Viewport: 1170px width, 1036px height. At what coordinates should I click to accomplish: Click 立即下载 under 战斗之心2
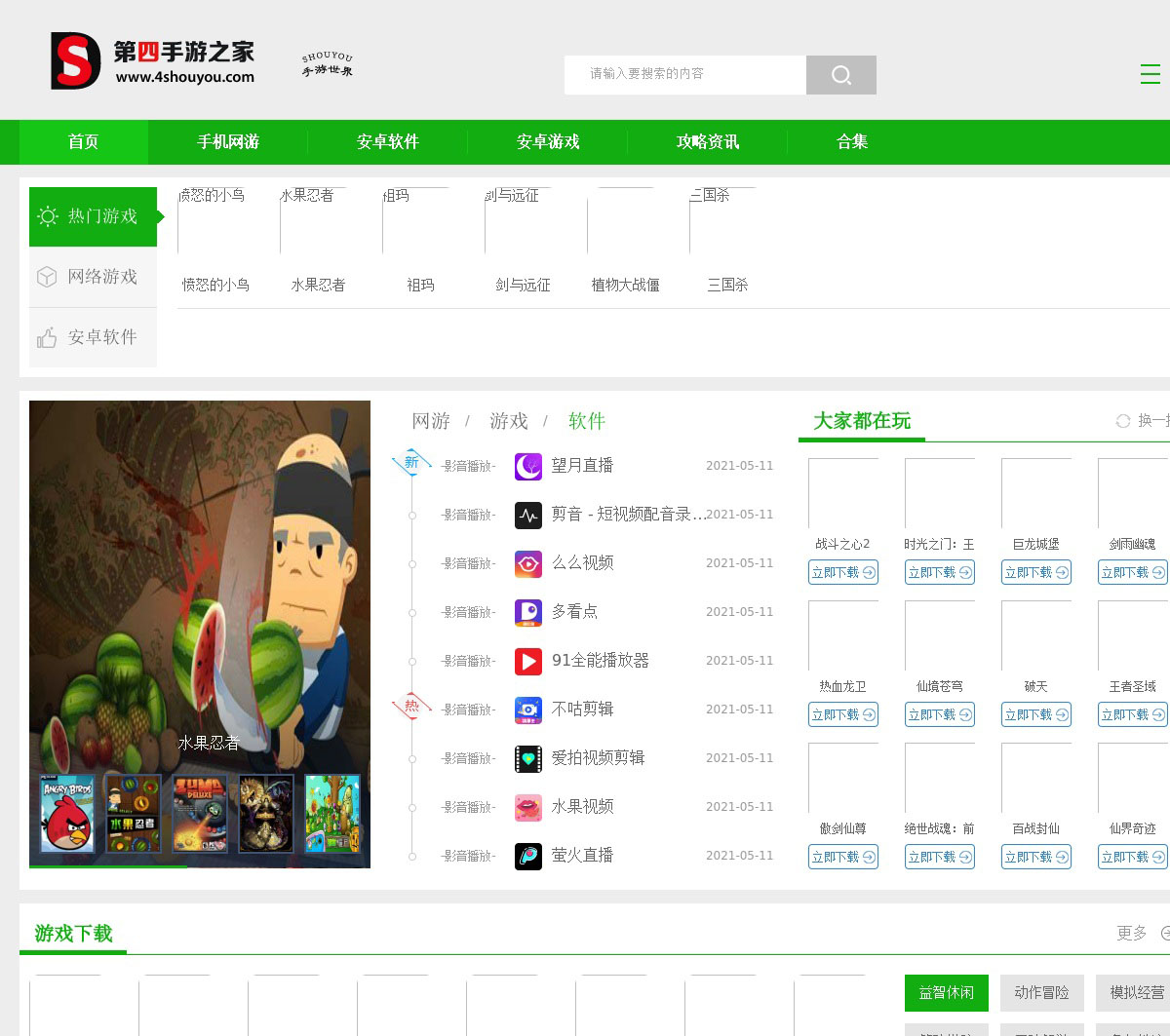pos(843,572)
